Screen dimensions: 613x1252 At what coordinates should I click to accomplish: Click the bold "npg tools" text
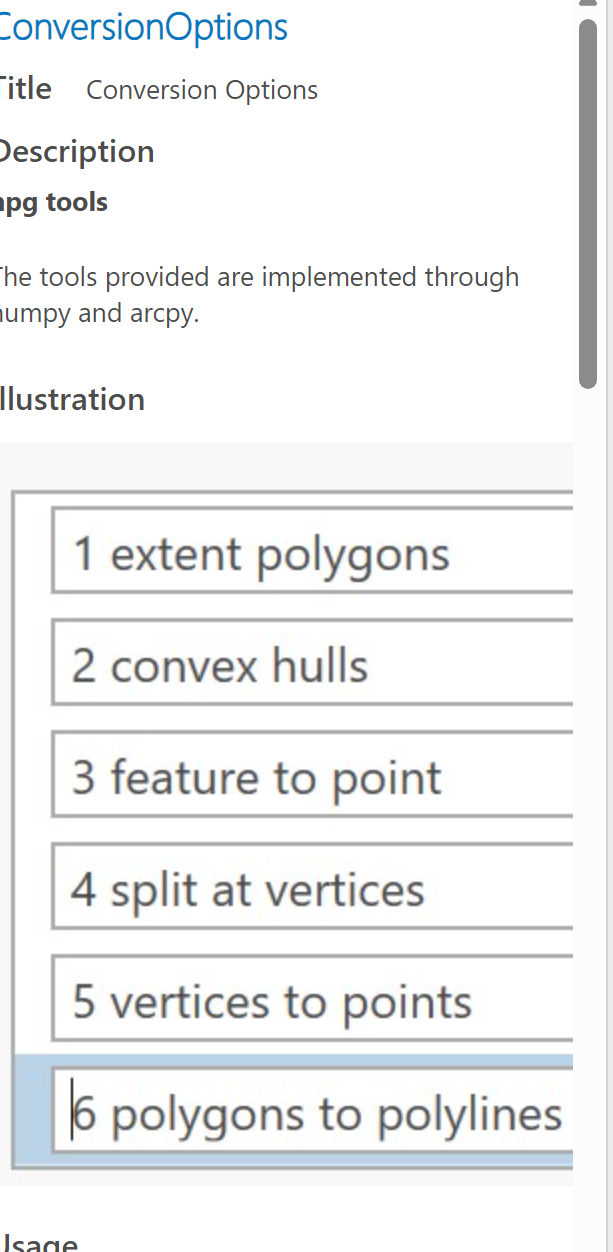[x=52, y=201]
